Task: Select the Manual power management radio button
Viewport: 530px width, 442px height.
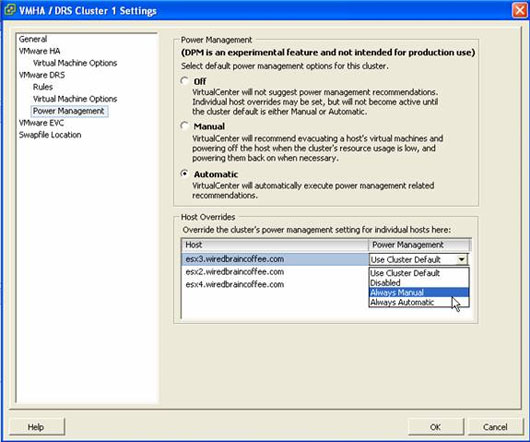Action: pos(184,126)
